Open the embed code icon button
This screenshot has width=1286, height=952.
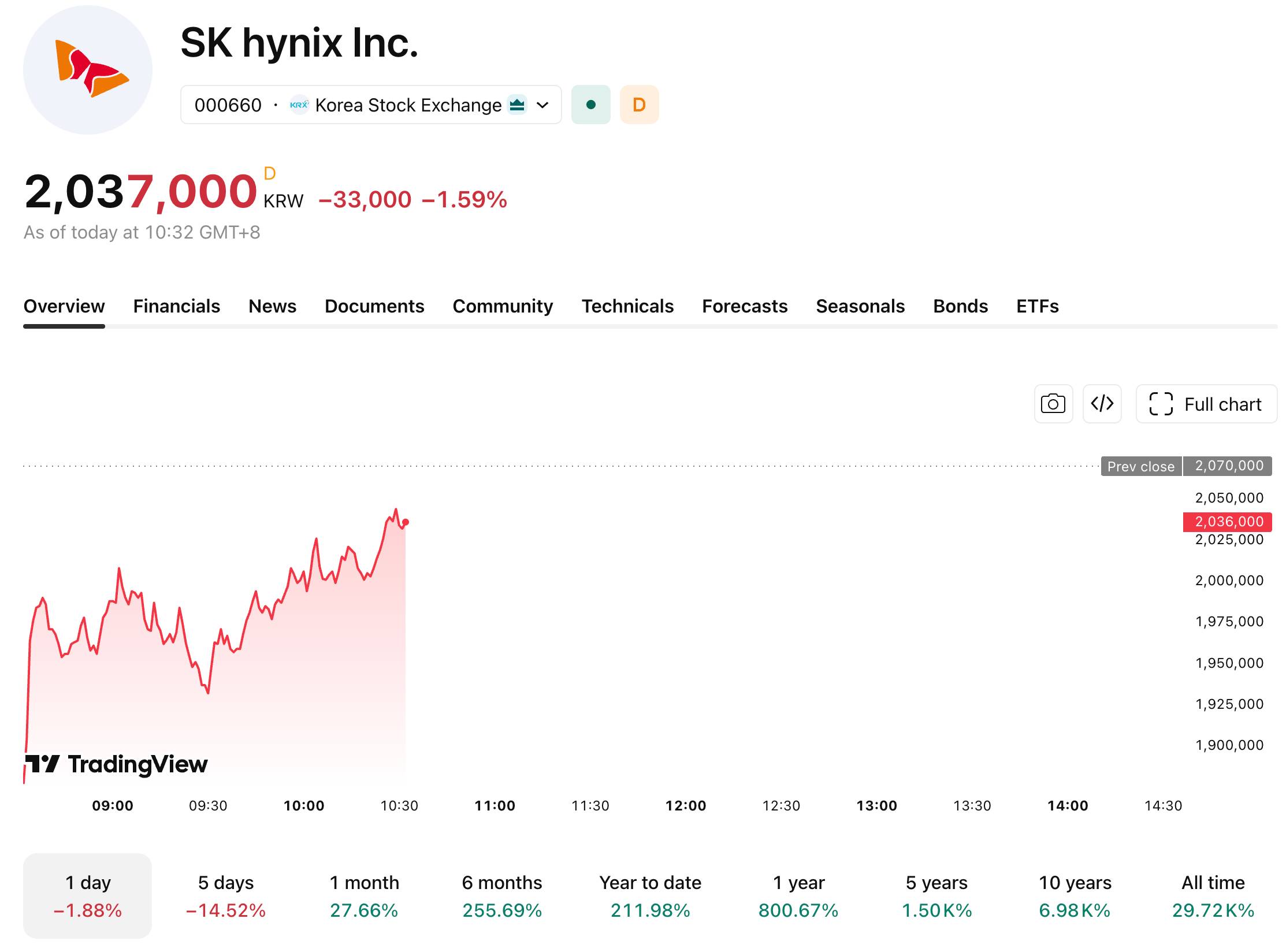point(1102,404)
